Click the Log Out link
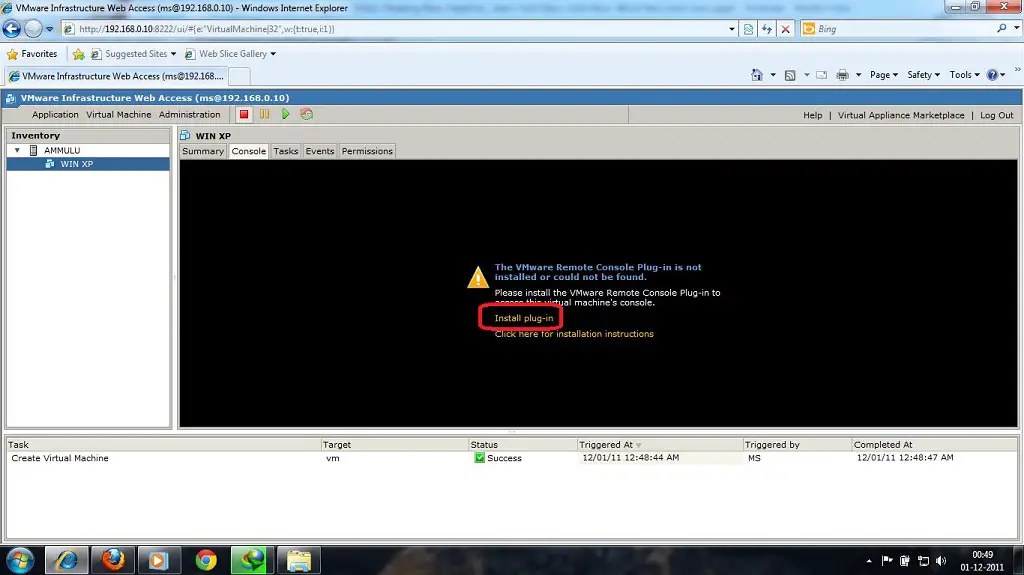This screenshot has height=575, width=1024. click(x=997, y=115)
